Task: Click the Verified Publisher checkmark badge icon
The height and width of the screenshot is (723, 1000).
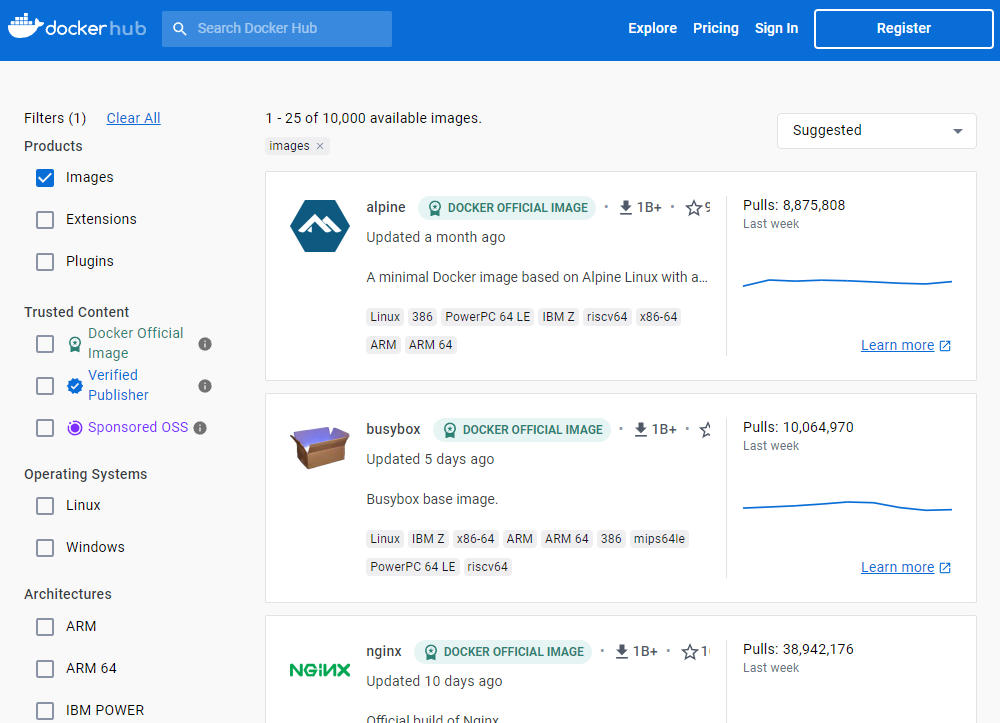Action: pos(75,386)
